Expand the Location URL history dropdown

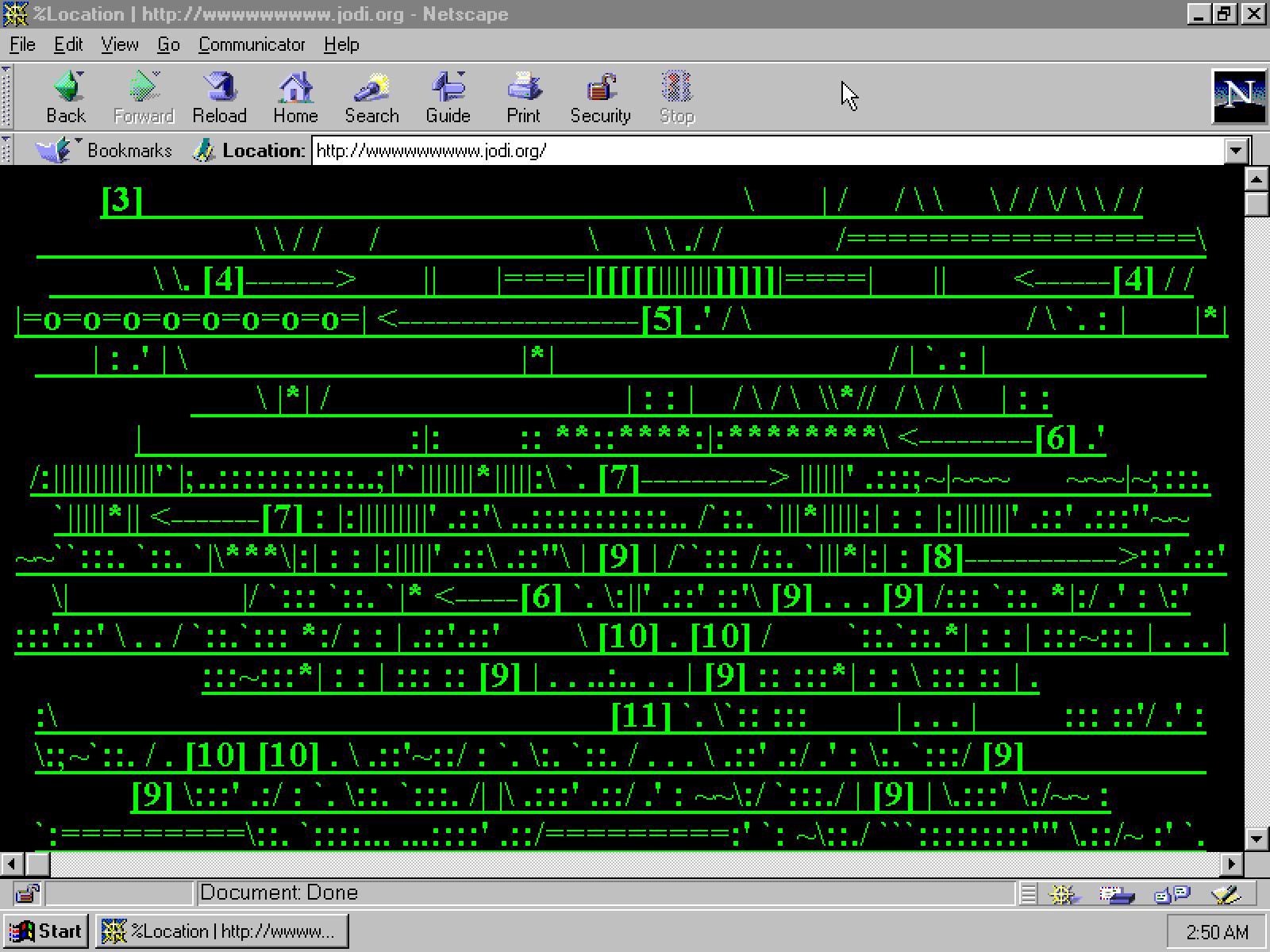tap(1236, 151)
